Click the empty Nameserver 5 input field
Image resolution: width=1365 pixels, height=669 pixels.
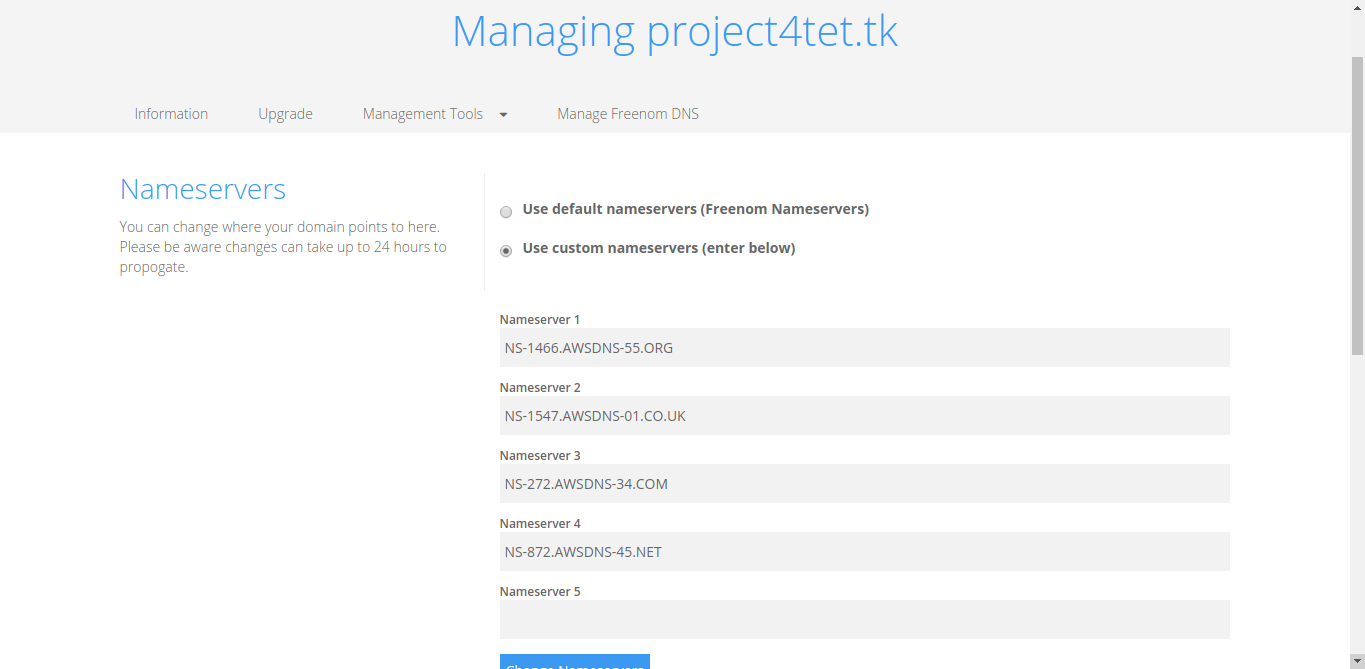point(864,620)
